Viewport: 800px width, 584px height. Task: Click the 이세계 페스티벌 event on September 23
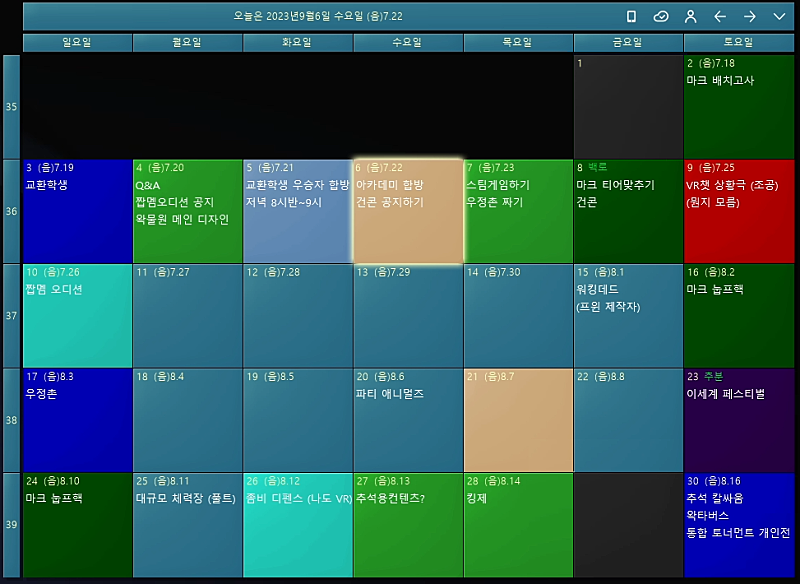point(726,394)
